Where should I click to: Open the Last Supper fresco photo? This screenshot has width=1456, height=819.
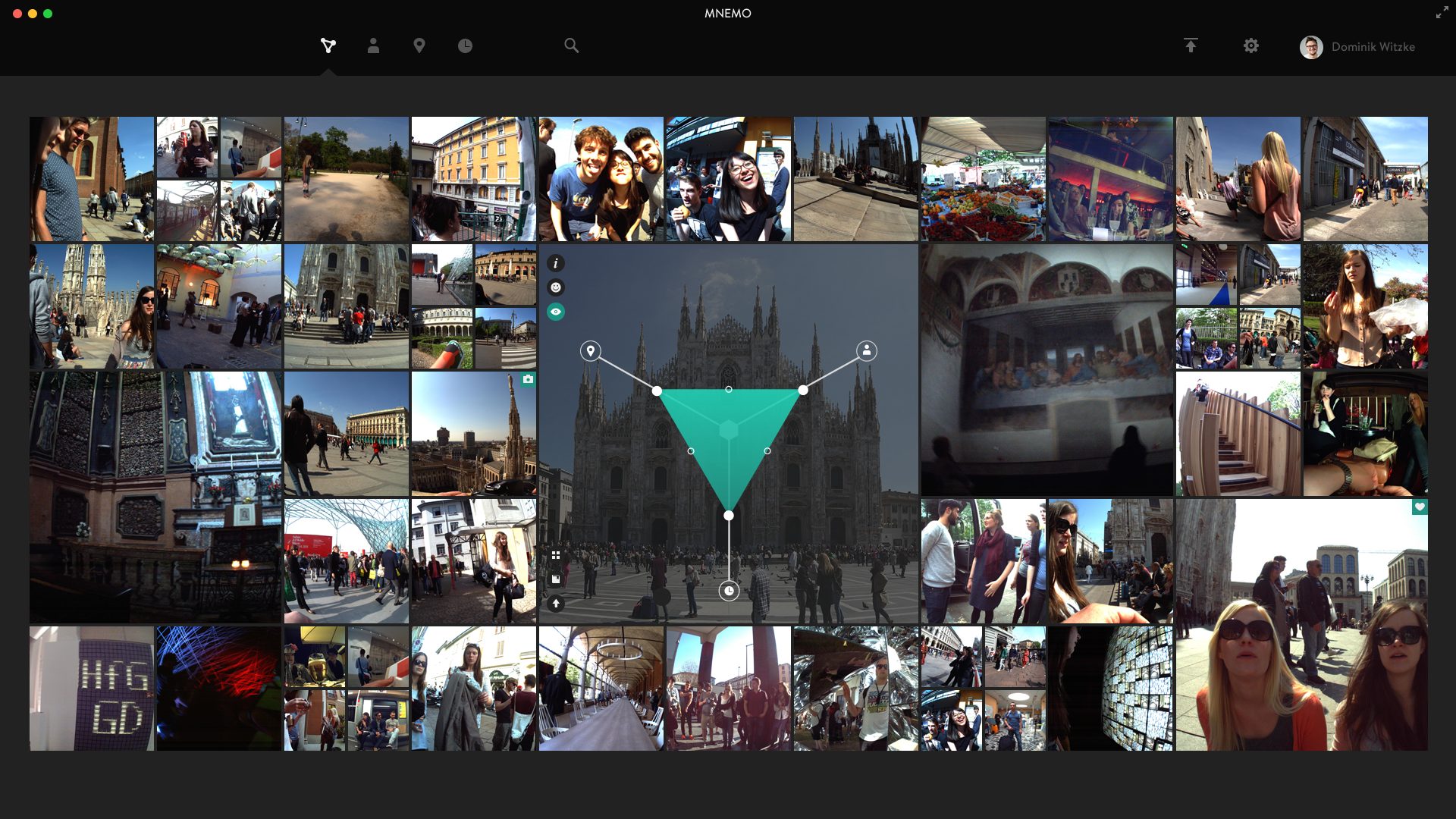1046,370
